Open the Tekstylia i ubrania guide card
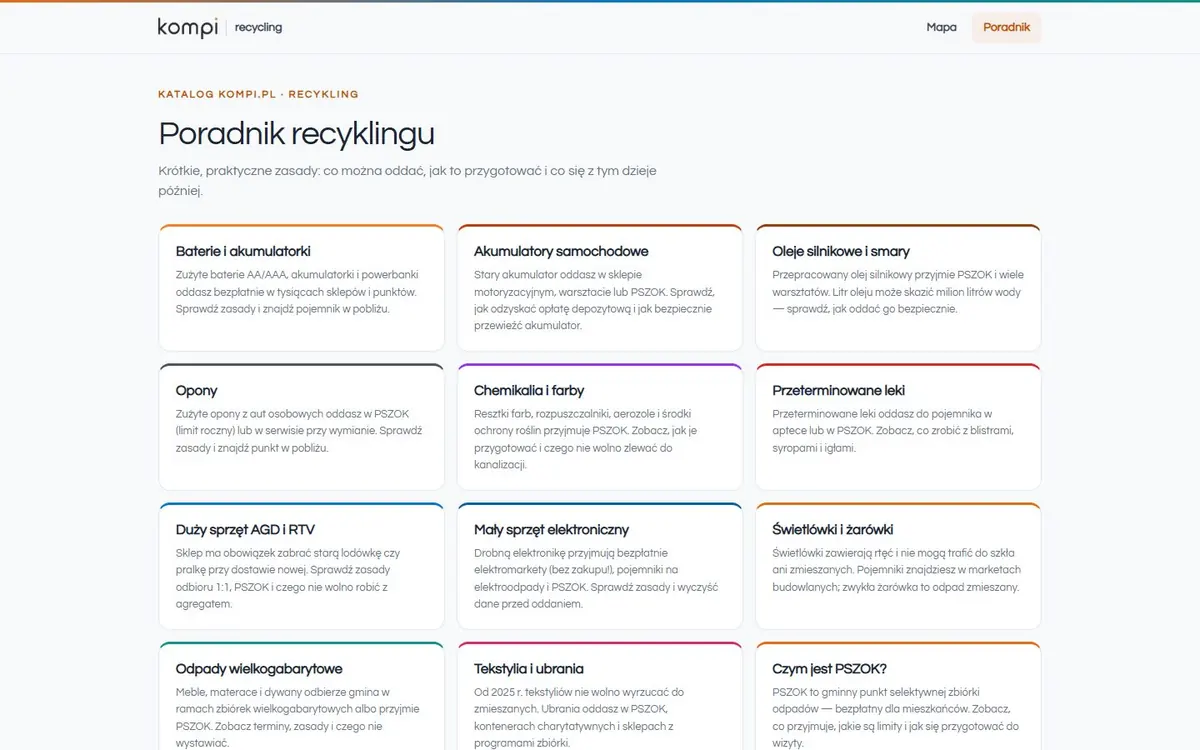This screenshot has width=1200, height=750. tap(600, 696)
